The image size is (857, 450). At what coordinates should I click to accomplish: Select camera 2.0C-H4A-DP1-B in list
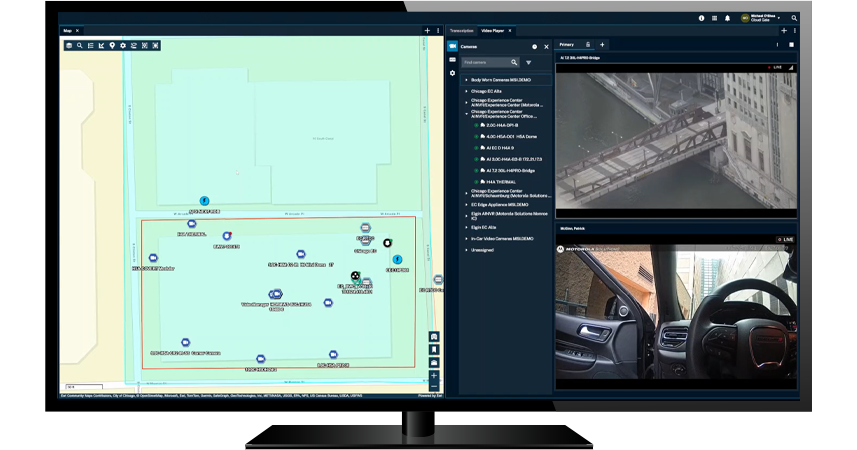tap(502, 125)
